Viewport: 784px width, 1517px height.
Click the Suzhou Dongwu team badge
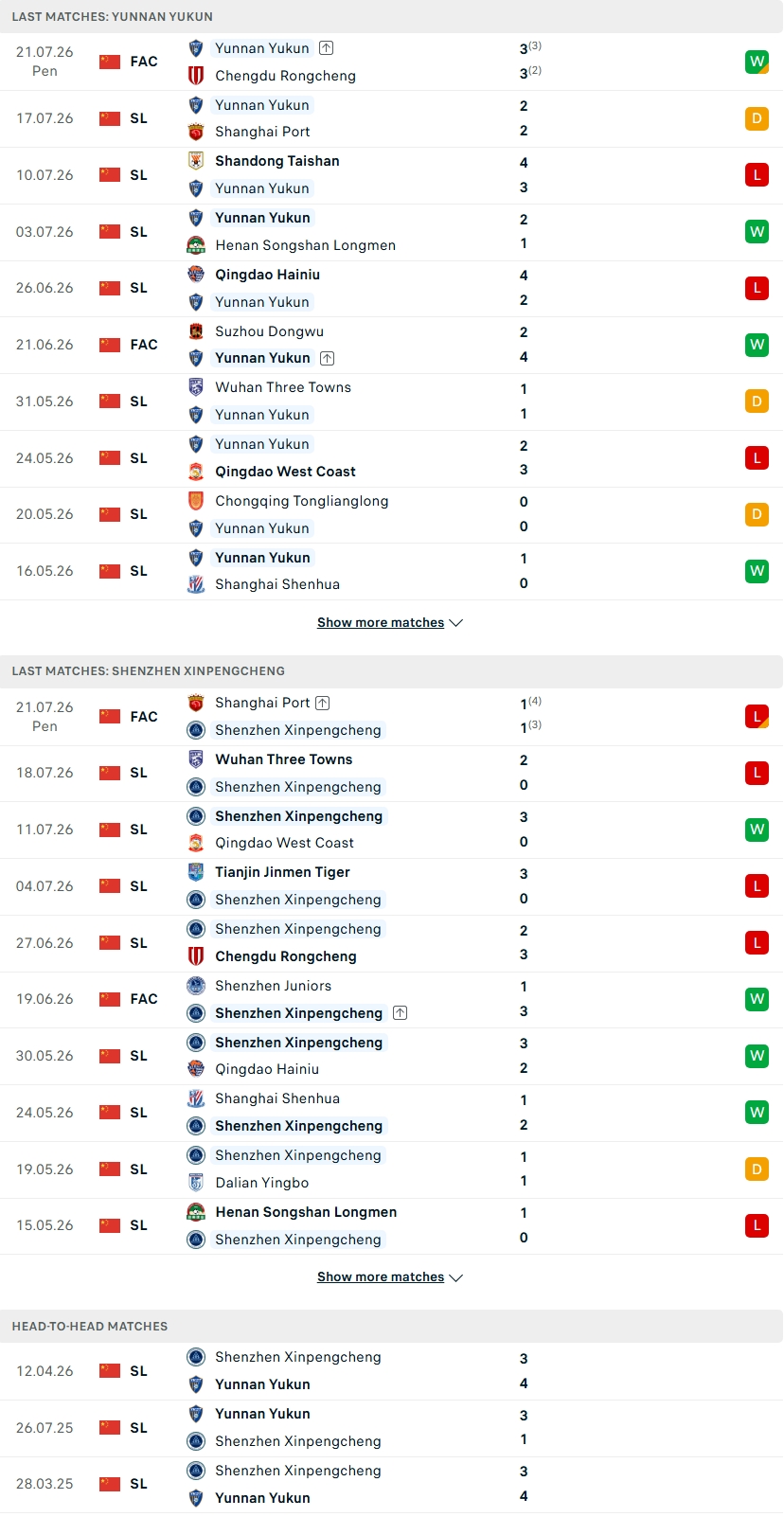click(x=196, y=331)
